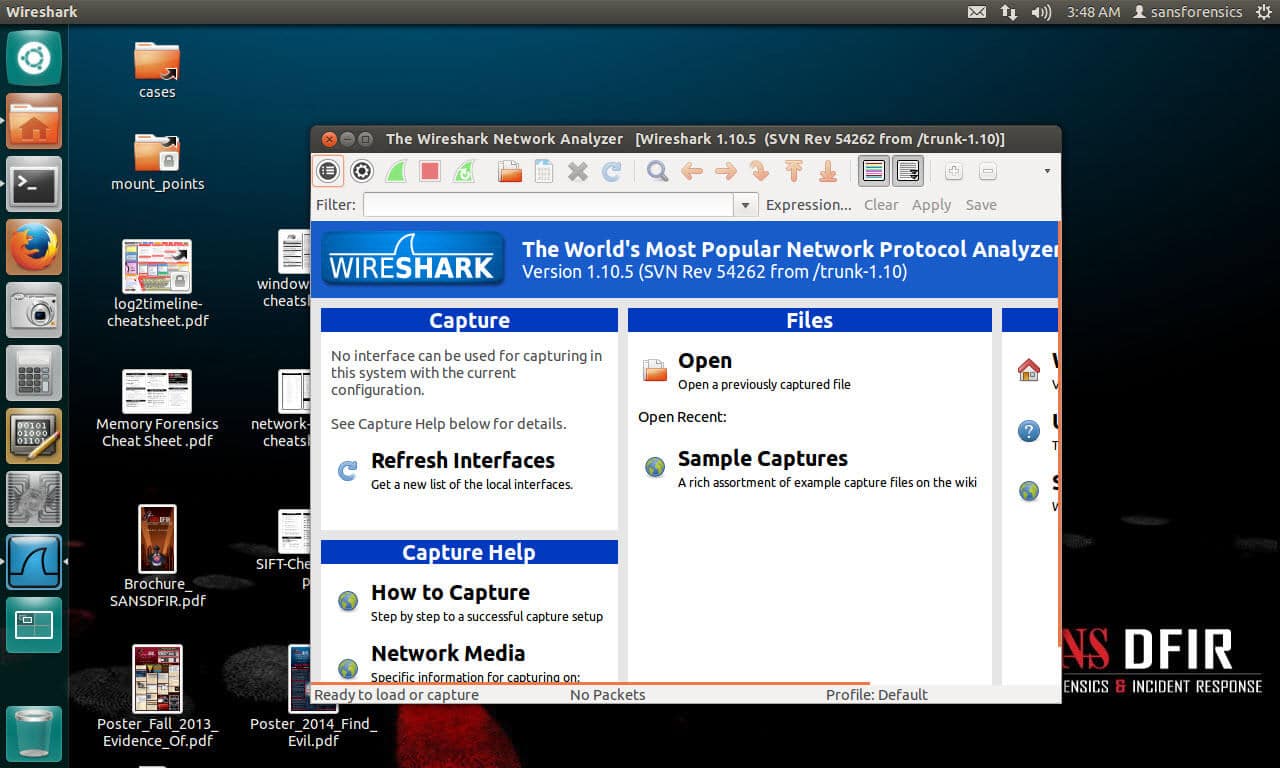This screenshot has height=768, width=1280.
Task: Stop the running capture
Action: 430,171
